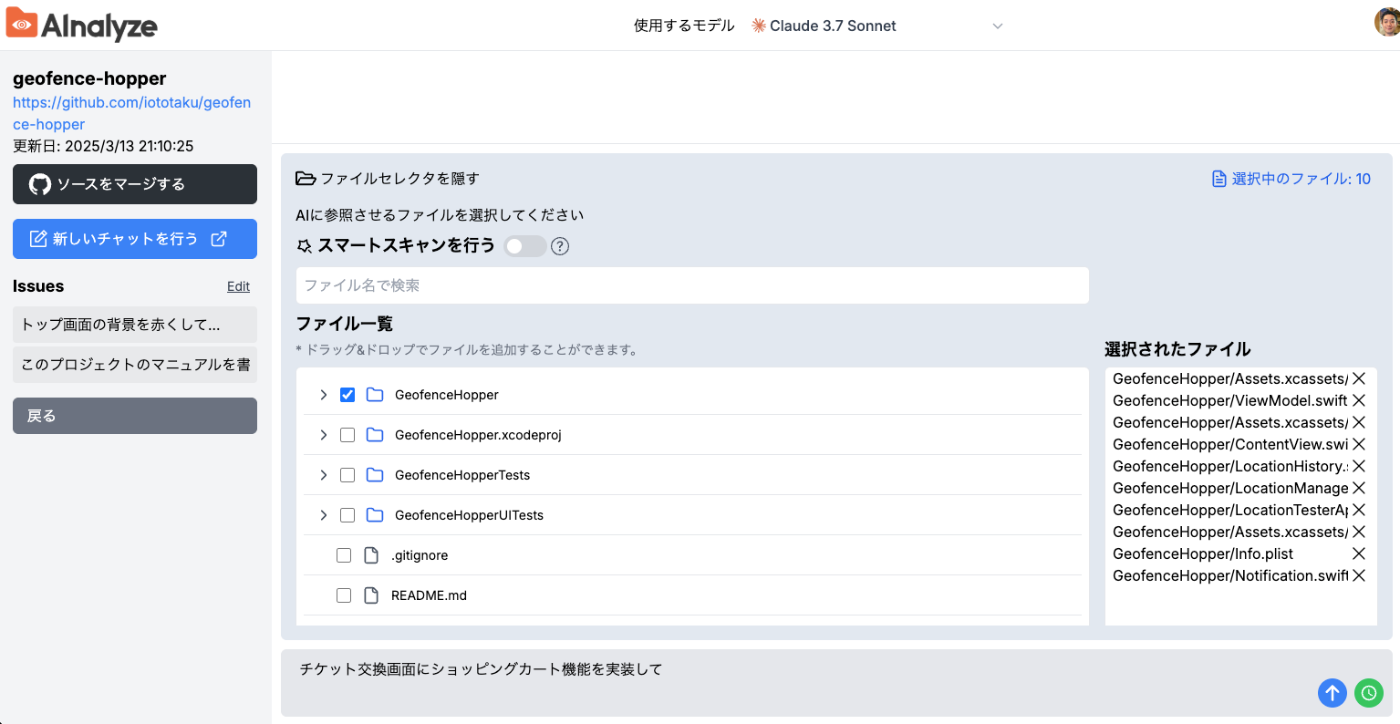Check the .gitignore file checkbox
The height and width of the screenshot is (724, 1400).
344,555
